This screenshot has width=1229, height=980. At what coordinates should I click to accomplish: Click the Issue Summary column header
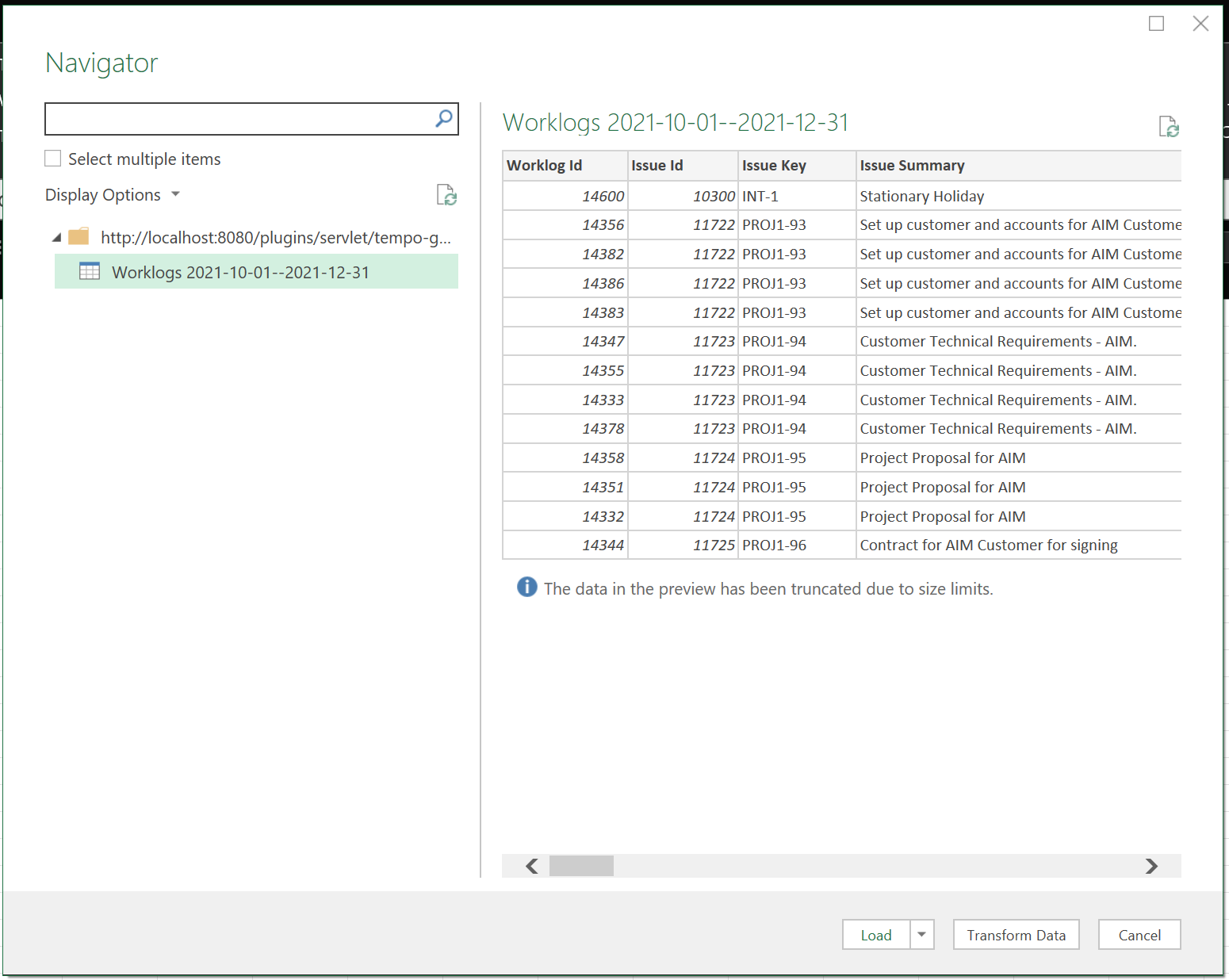tap(912, 166)
